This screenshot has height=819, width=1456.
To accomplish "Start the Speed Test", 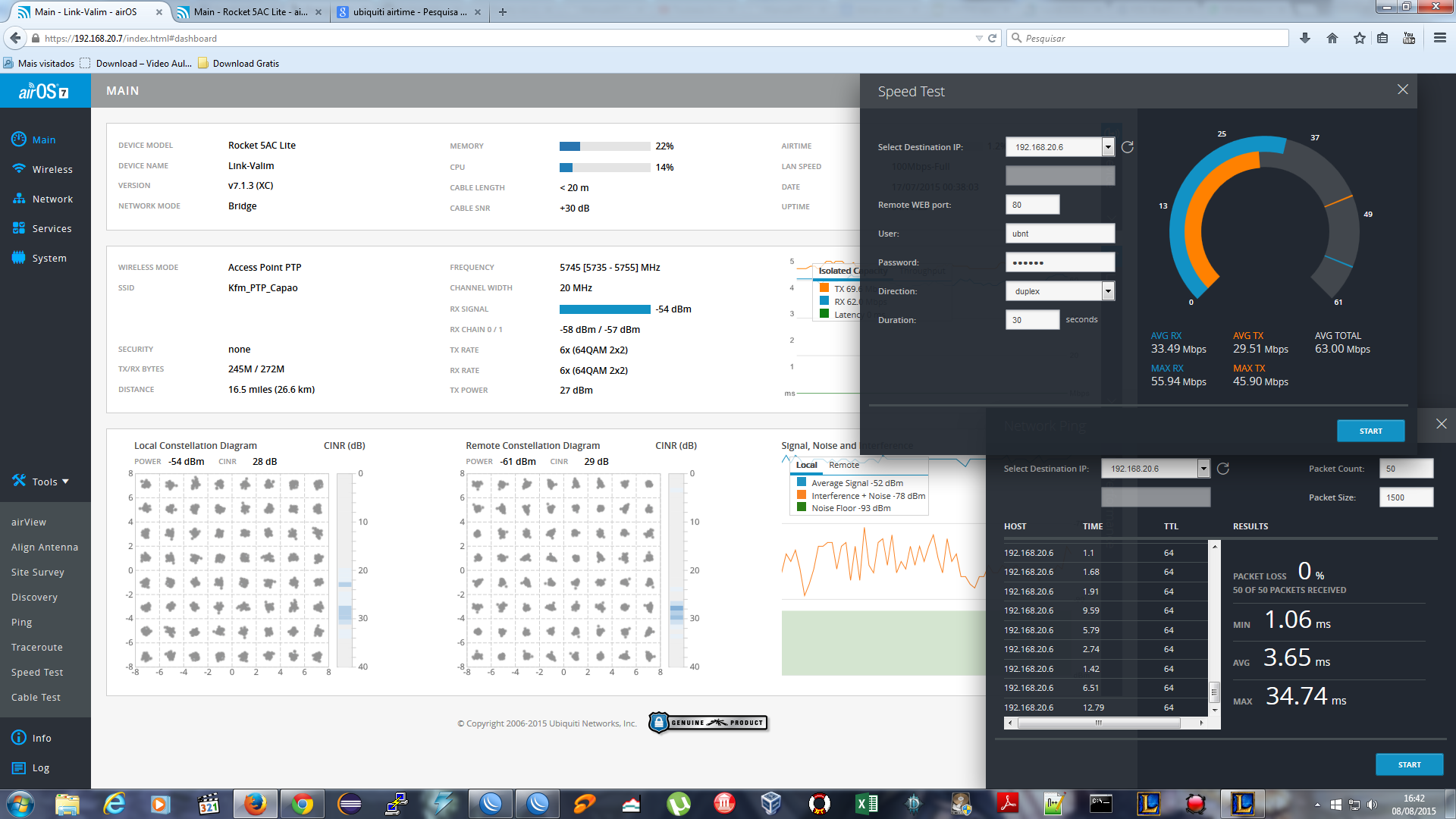I will click(x=1370, y=431).
